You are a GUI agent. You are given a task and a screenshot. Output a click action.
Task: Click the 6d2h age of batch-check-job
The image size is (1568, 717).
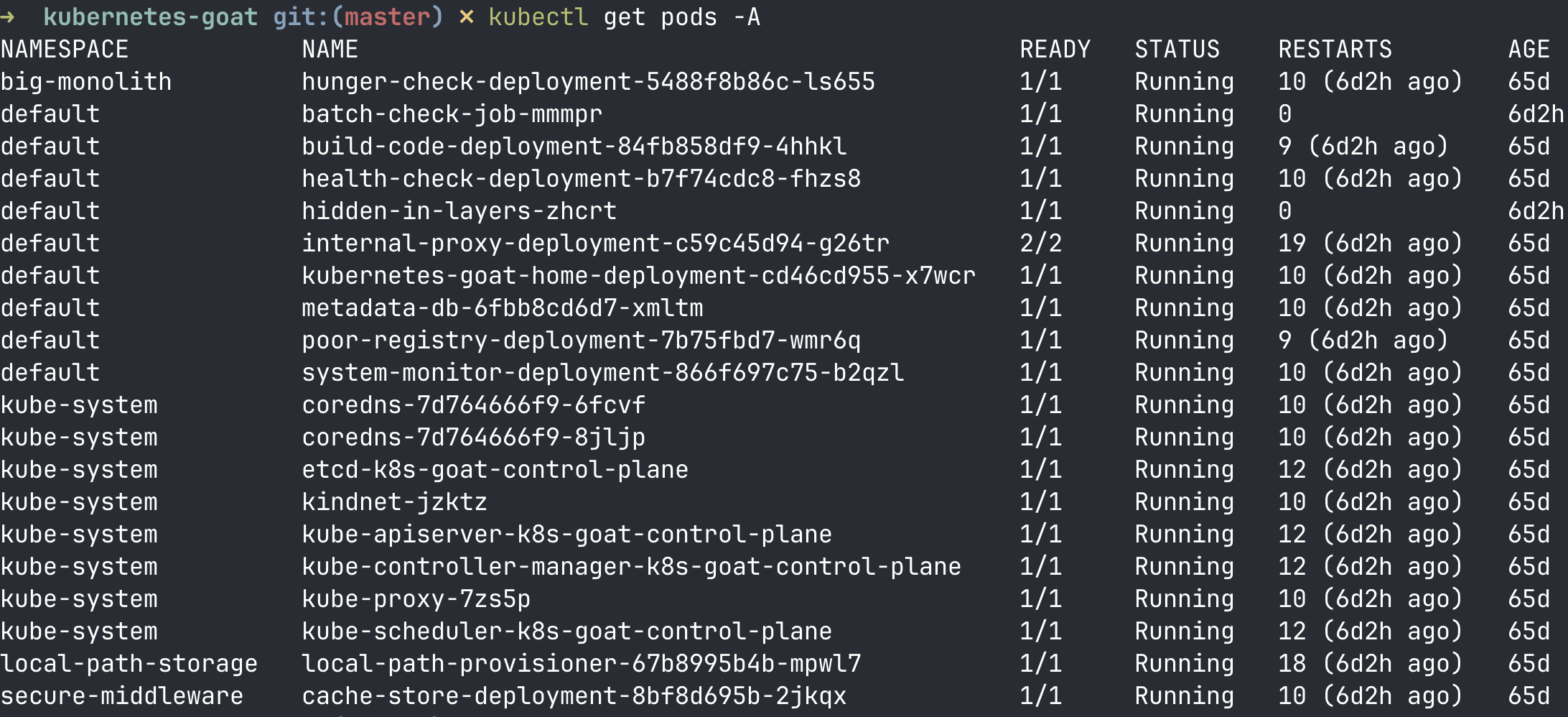(x=1536, y=114)
